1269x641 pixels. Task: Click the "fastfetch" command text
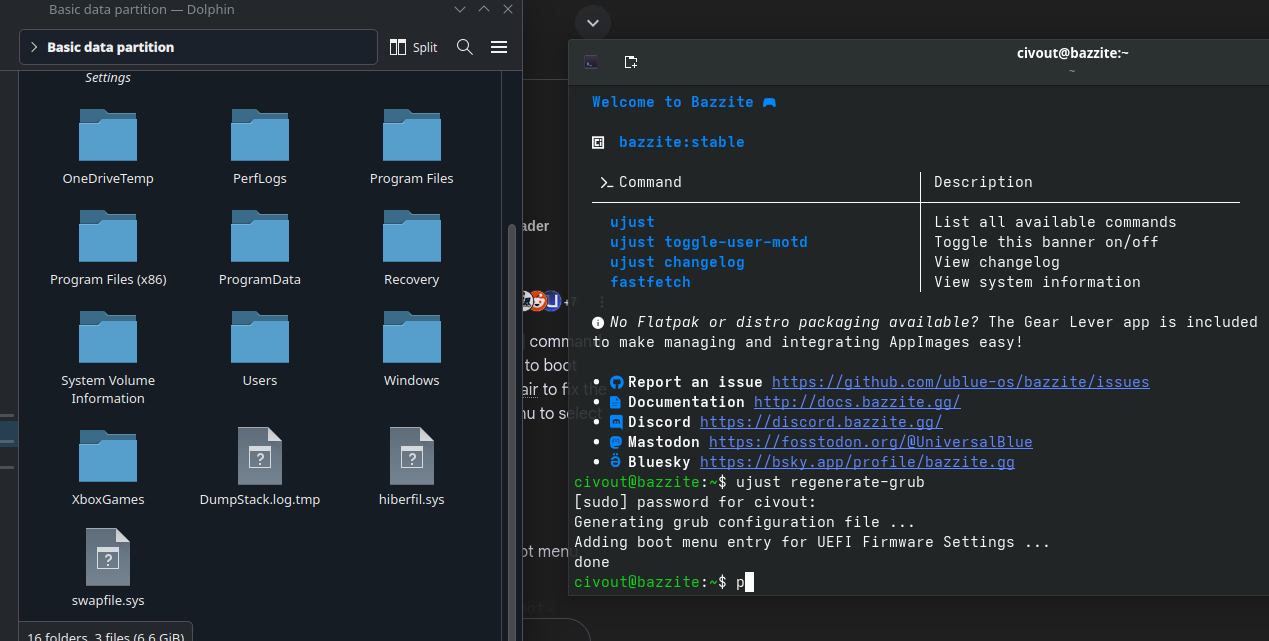[x=650, y=282]
